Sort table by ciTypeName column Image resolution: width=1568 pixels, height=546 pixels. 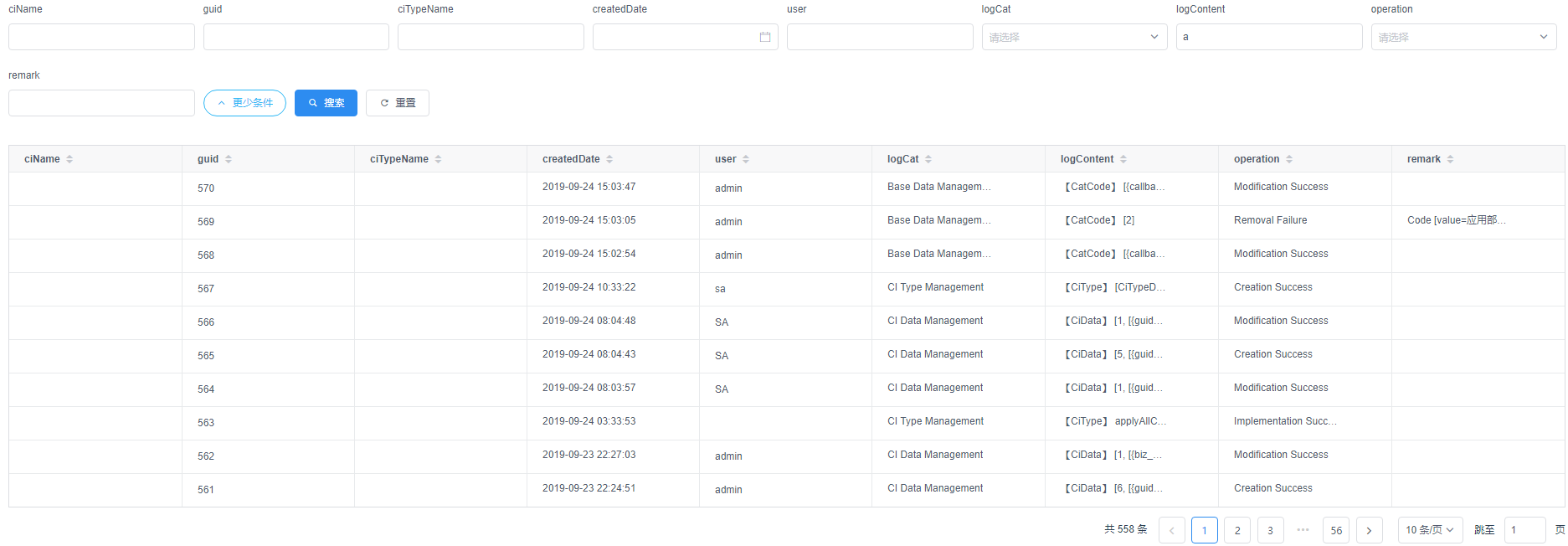coord(438,159)
